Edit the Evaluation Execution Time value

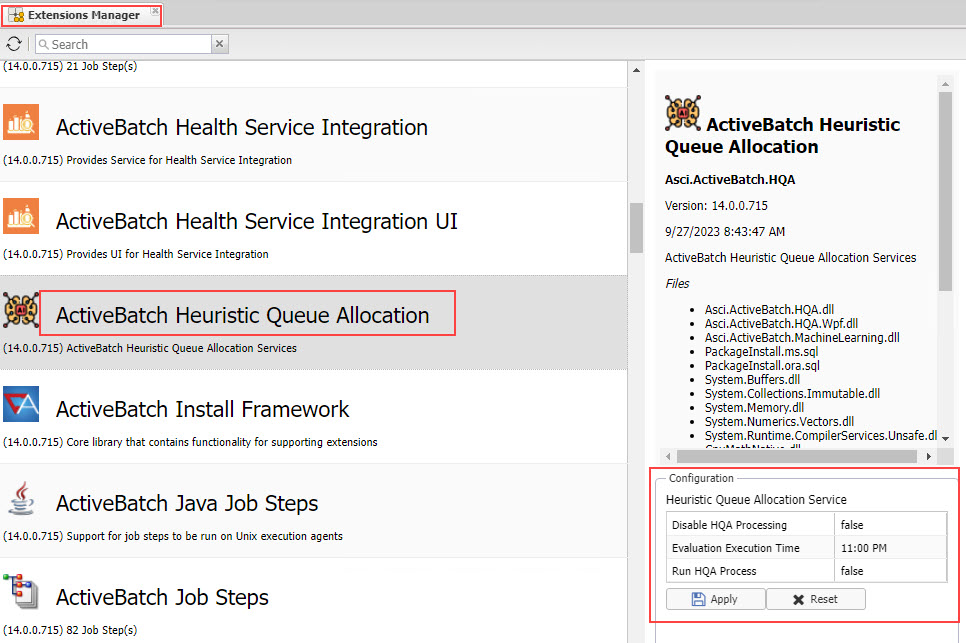pos(890,548)
